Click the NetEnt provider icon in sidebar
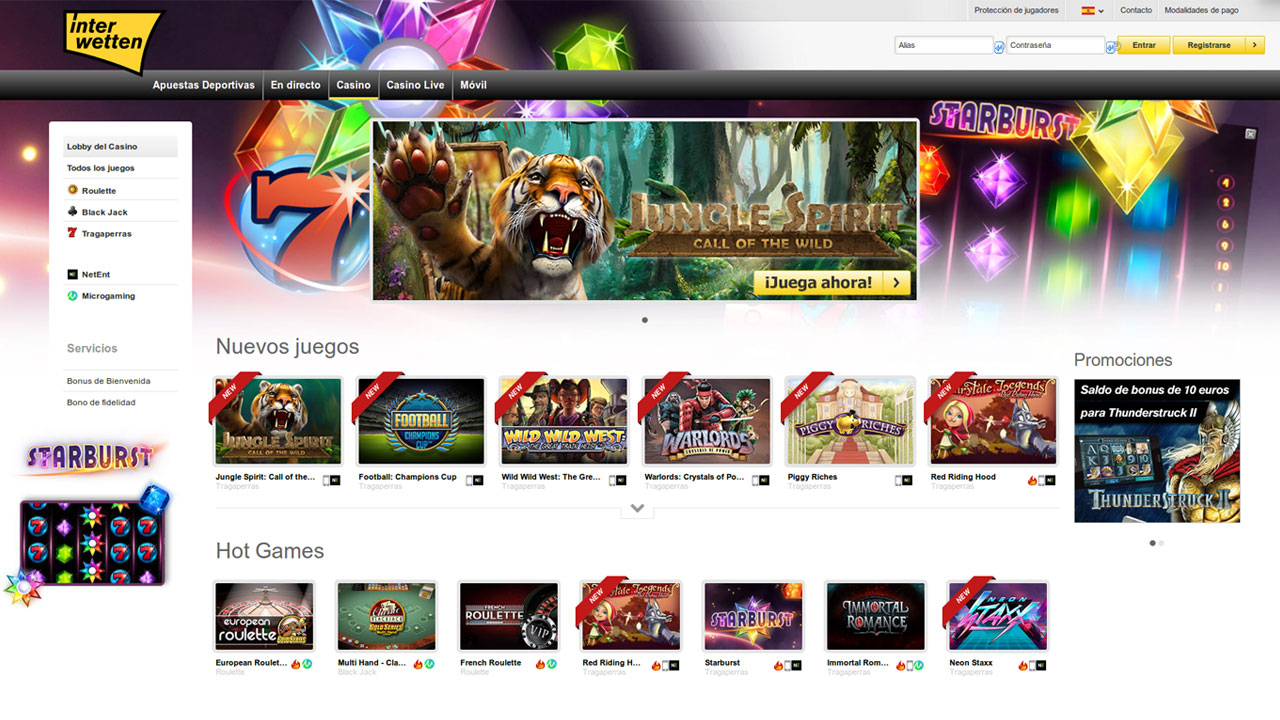 point(72,273)
